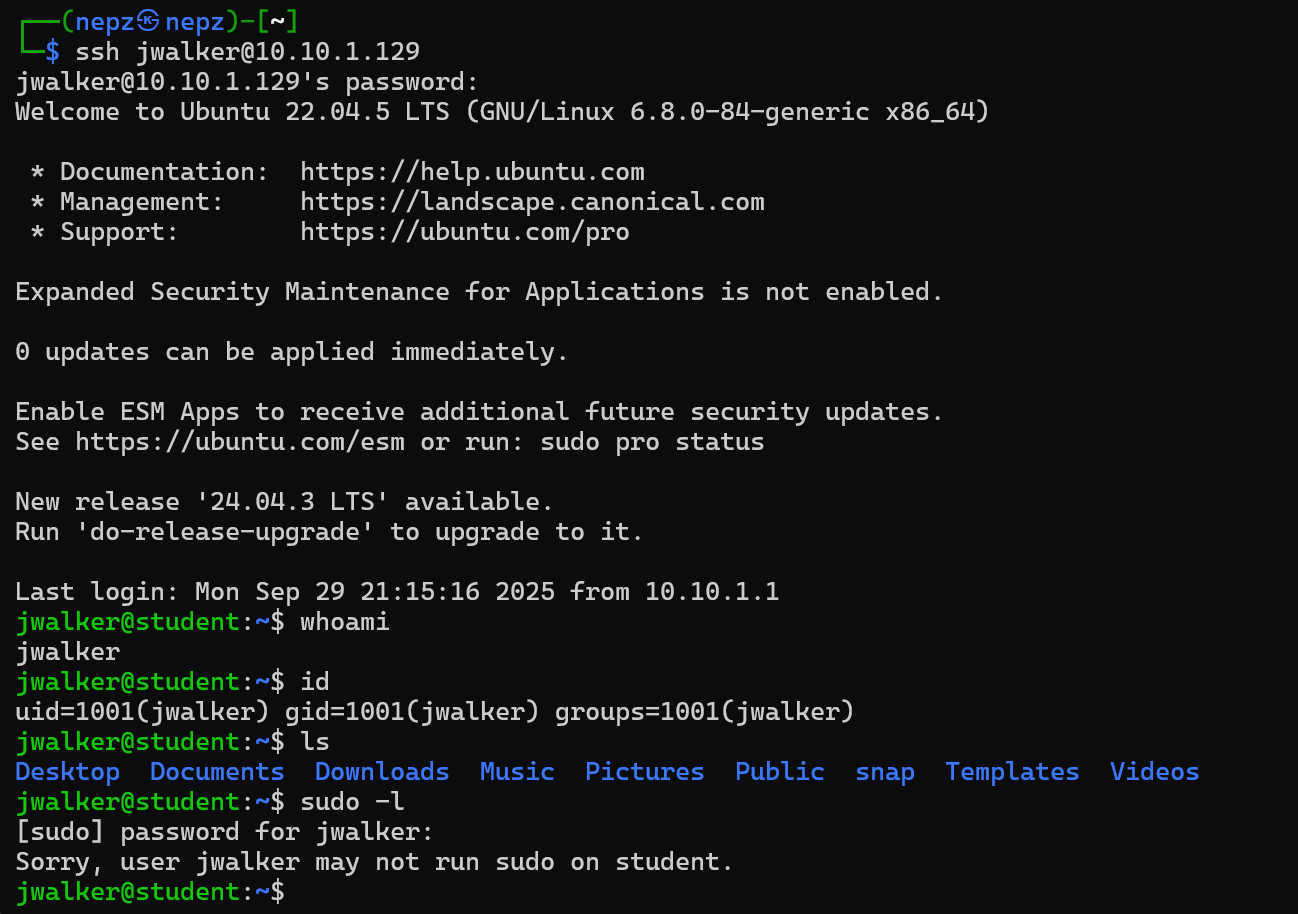Open the help.ubuntu.com documentation link

[472, 172]
